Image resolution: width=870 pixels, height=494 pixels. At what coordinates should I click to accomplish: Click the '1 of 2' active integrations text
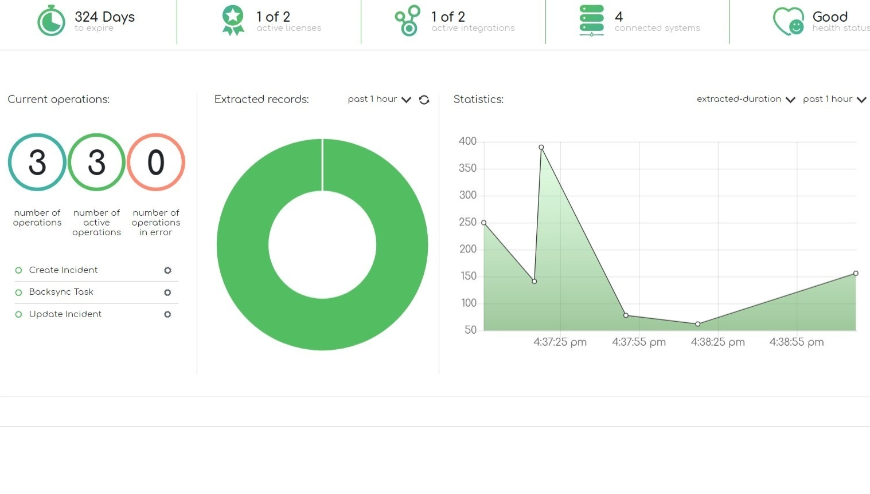[448, 17]
